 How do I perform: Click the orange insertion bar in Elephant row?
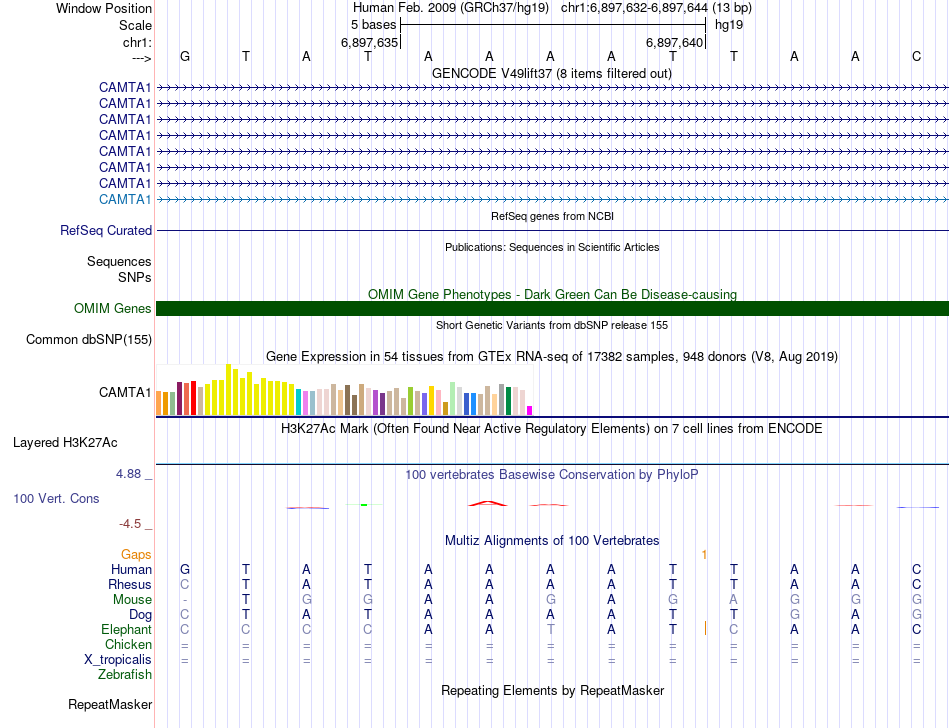pos(705,628)
